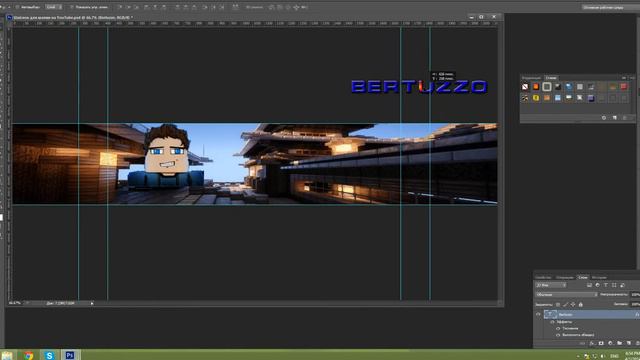Expand the status bar document info arrow

pyautogui.click(x=92, y=303)
